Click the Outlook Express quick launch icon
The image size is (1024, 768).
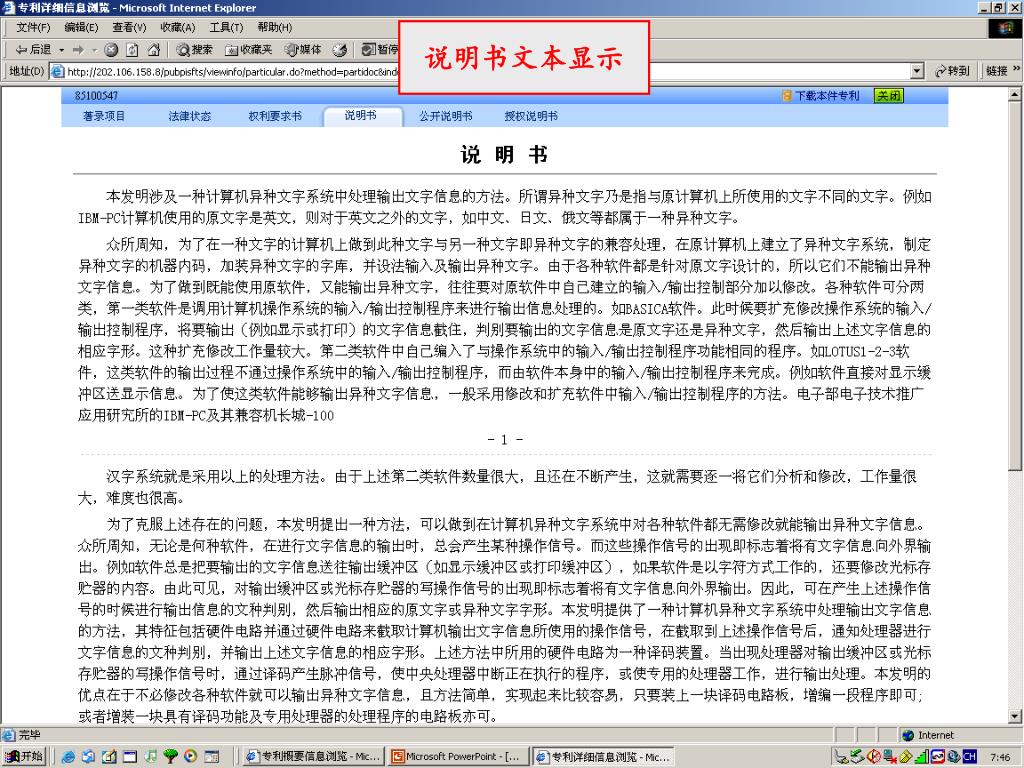click(x=88, y=756)
